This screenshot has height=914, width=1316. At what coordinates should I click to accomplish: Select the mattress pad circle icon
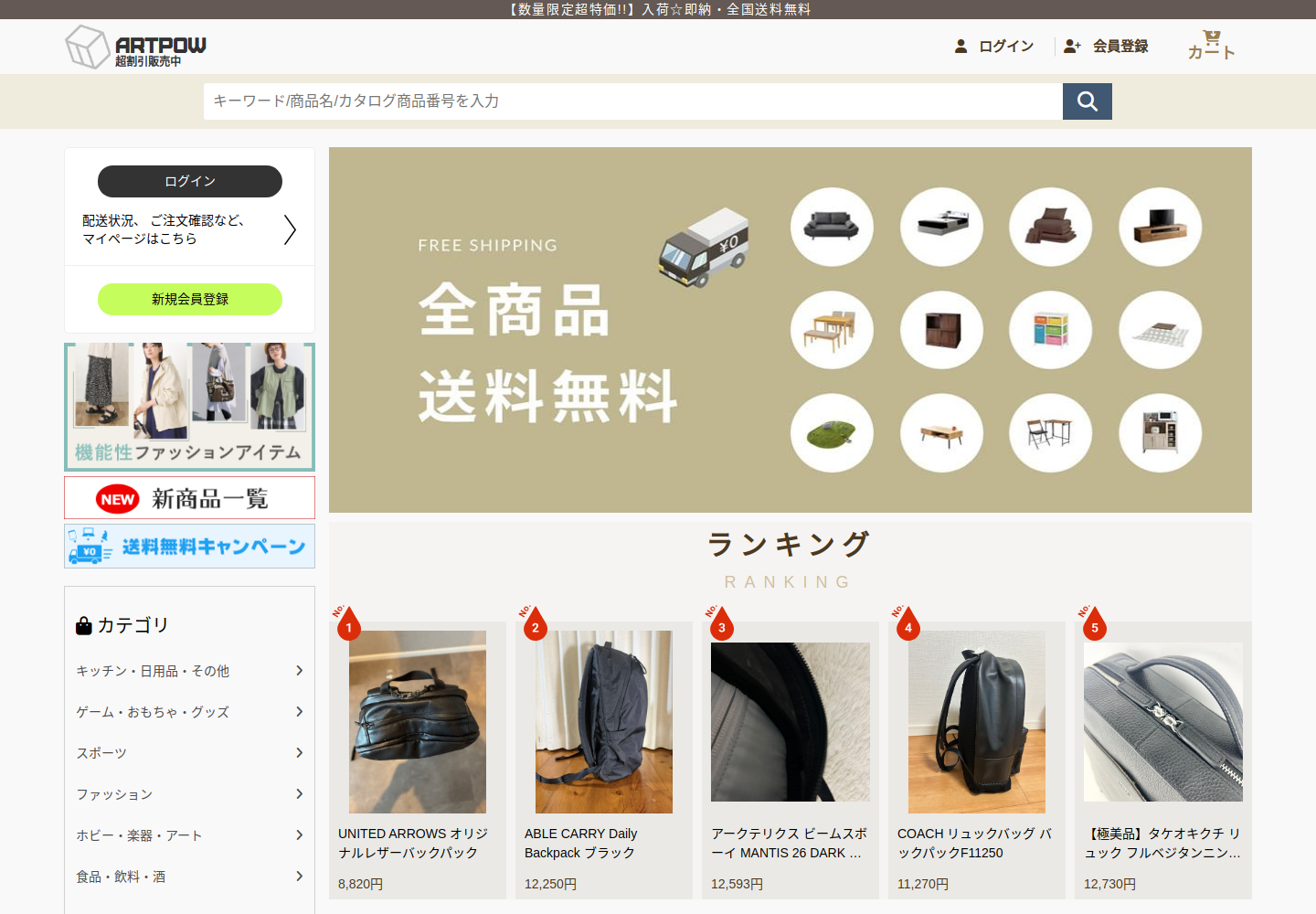1160,330
